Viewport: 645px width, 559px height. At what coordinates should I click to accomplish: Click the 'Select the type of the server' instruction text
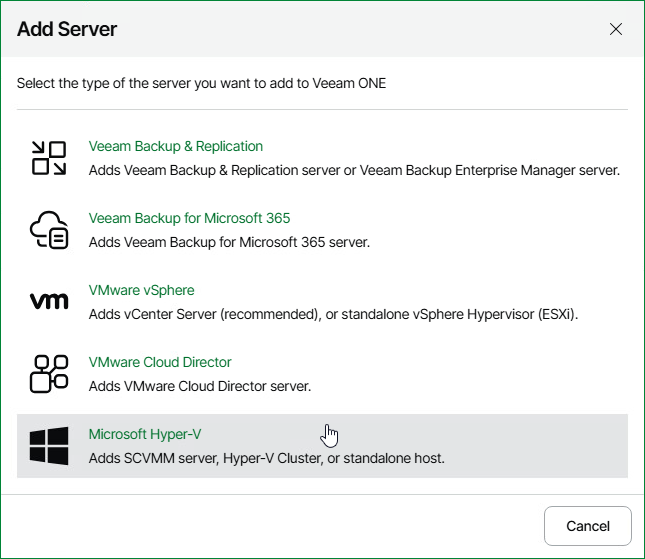pyautogui.click(x=201, y=84)
